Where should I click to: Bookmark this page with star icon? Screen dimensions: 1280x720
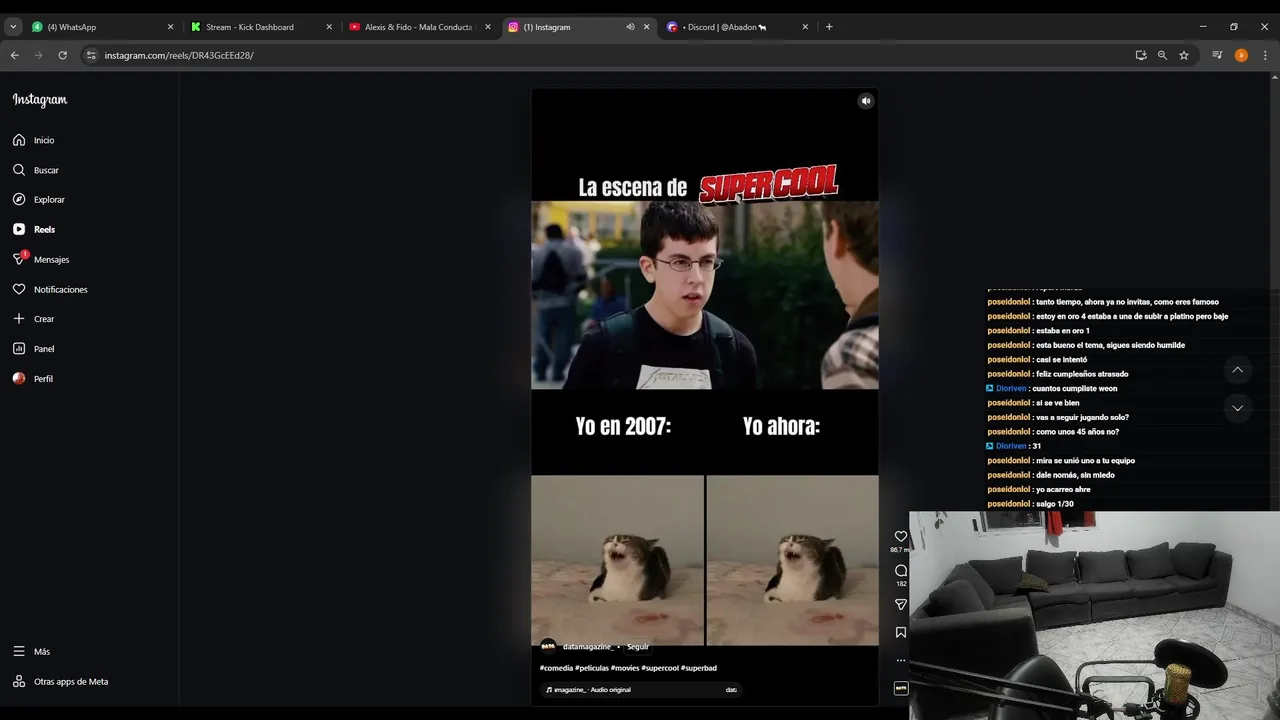point(1184,55)
